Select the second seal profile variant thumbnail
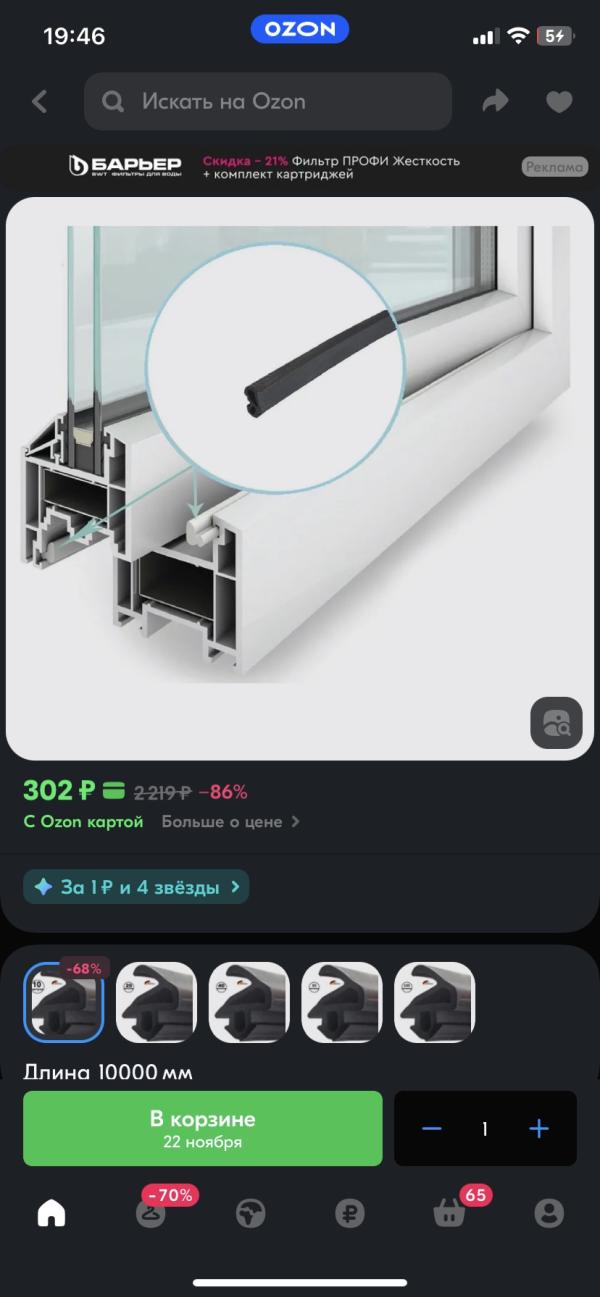 (156, 1003)
